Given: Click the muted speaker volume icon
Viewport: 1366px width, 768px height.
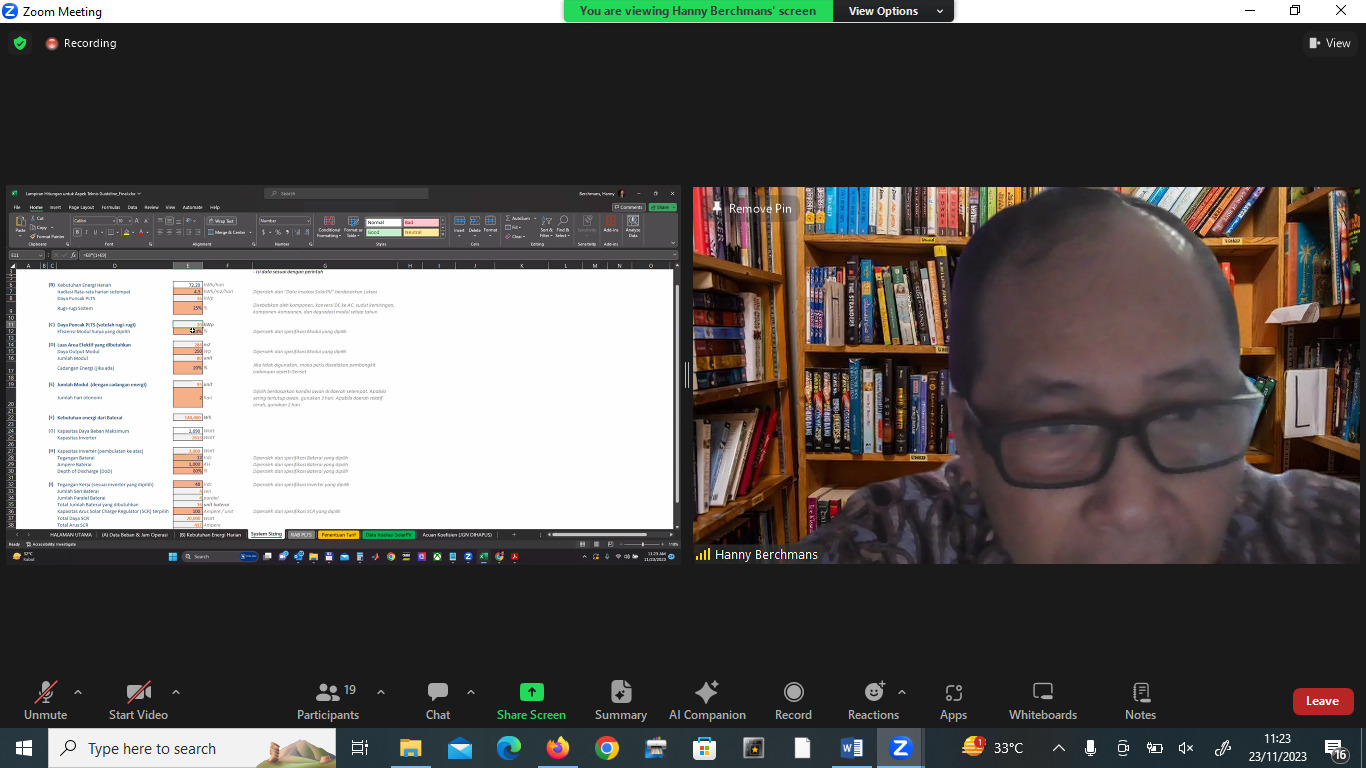Looking at the screenshot, I should pos(1186,748).
